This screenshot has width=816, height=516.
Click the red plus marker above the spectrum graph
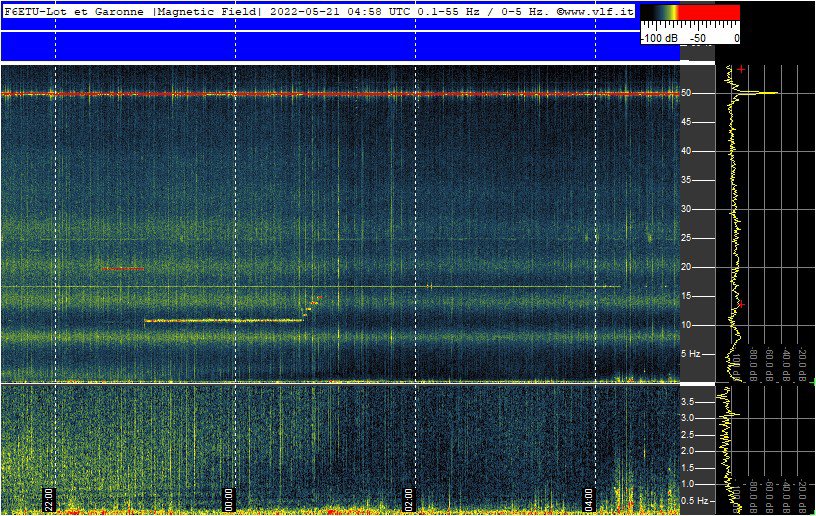pyautogui.click(x=741, y=69)
